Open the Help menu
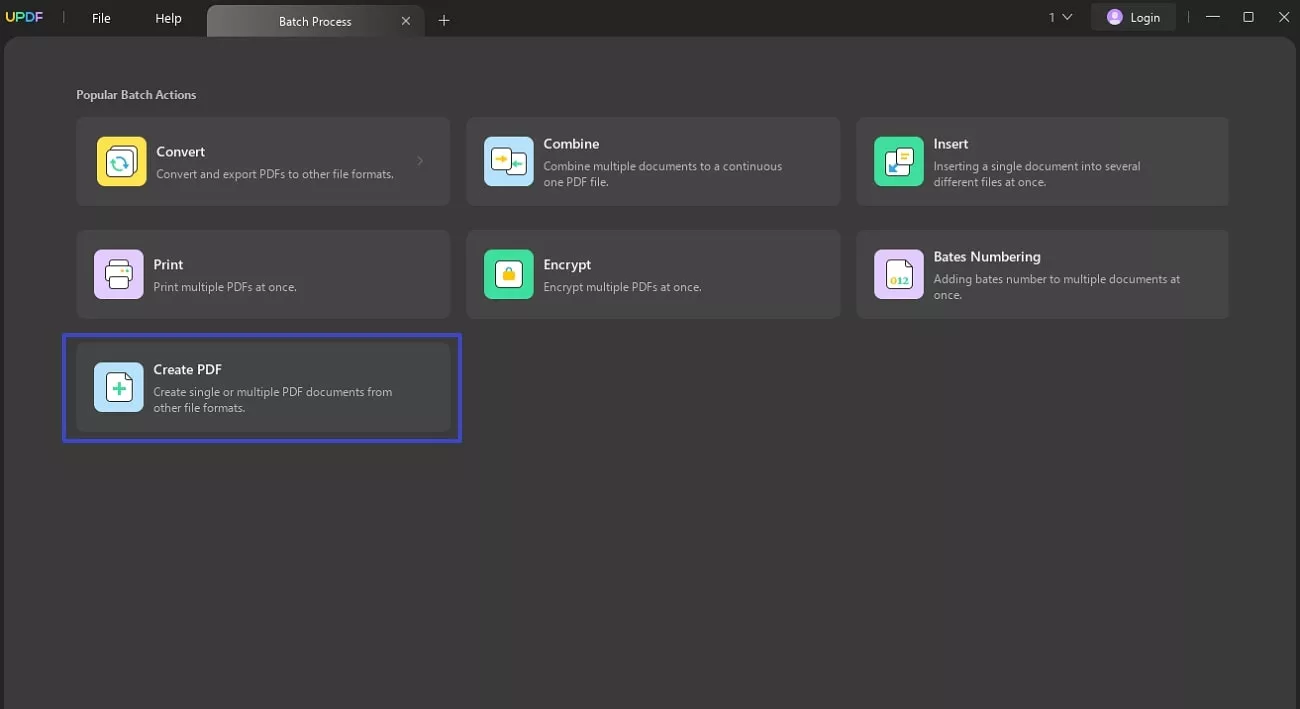 coord(168,18)
